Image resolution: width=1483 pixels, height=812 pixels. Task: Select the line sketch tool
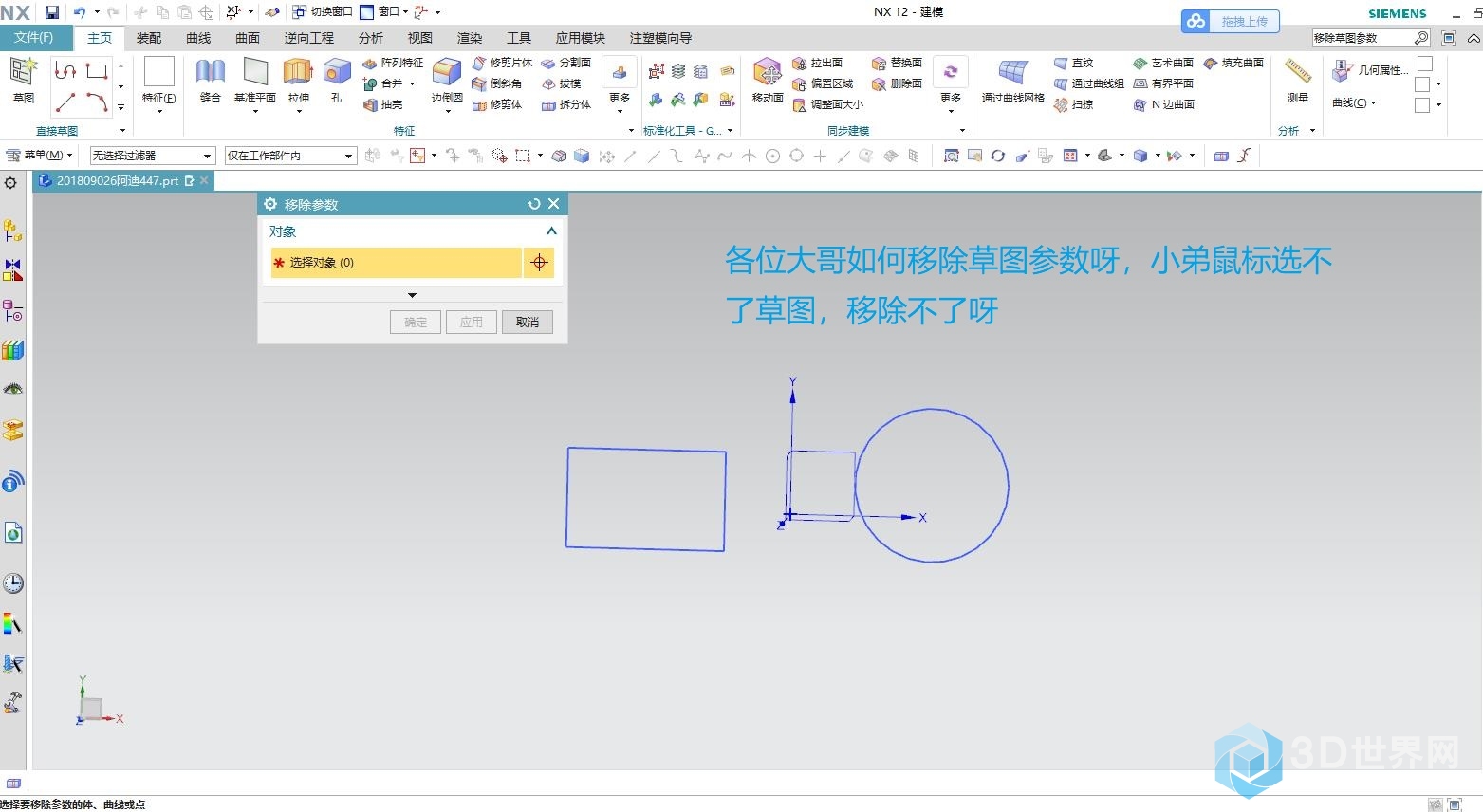pos(65,101)
